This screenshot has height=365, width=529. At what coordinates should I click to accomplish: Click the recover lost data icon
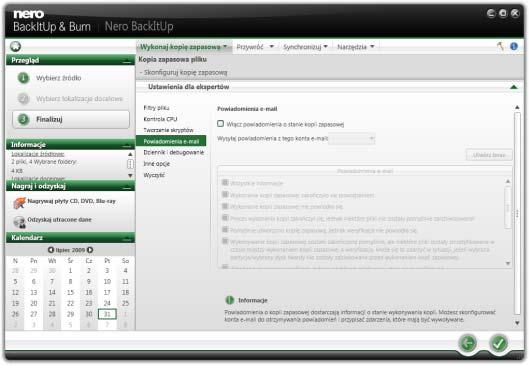coord(19,222)
